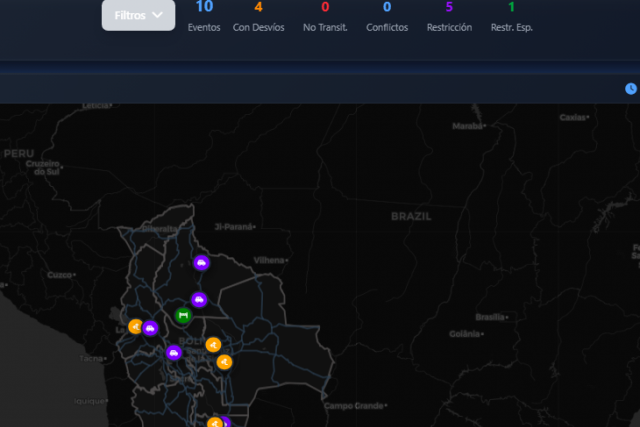Click the lower orange detour marker in the eastern pair

tap(225, 362)
